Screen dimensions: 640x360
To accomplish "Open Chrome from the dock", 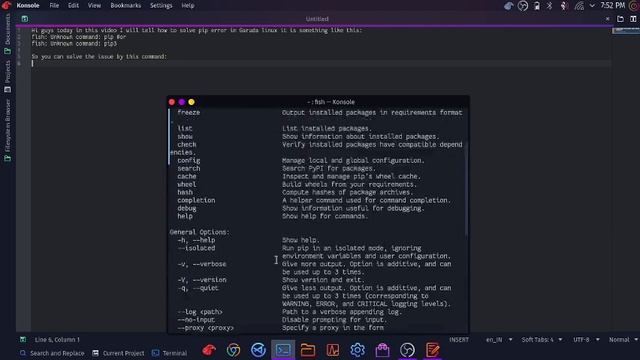I will [233, 350].
